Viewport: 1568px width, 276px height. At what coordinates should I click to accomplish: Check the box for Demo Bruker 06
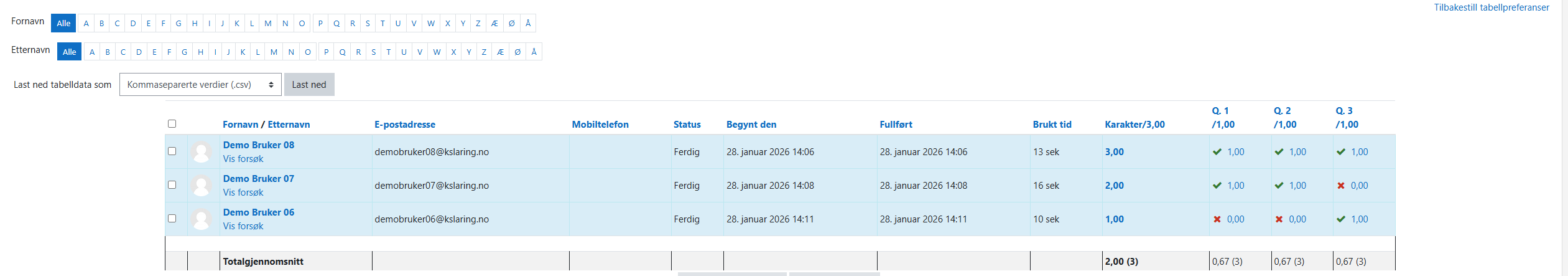coord(172,219)
